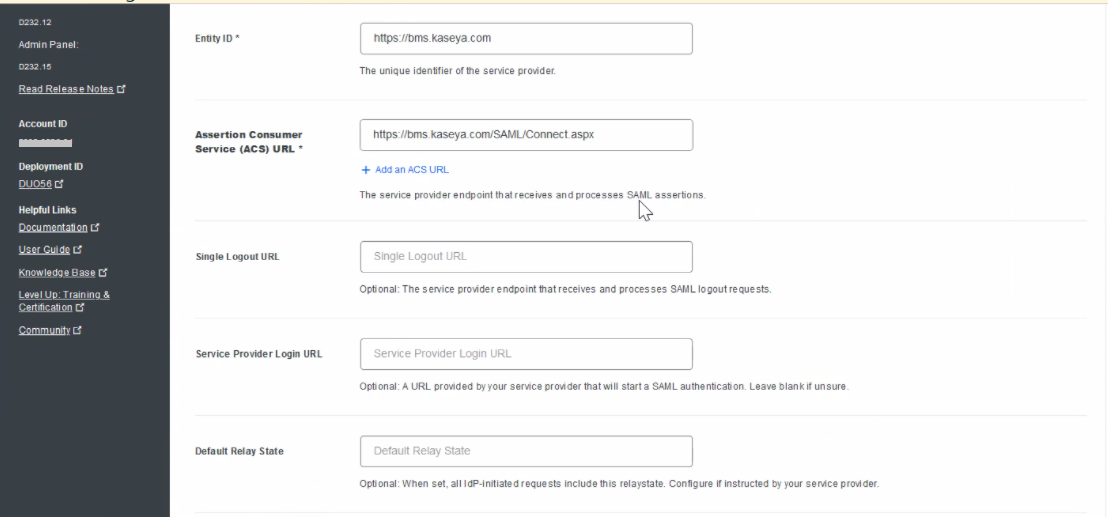Click the Assertion Consumer Service URL field

525,135
